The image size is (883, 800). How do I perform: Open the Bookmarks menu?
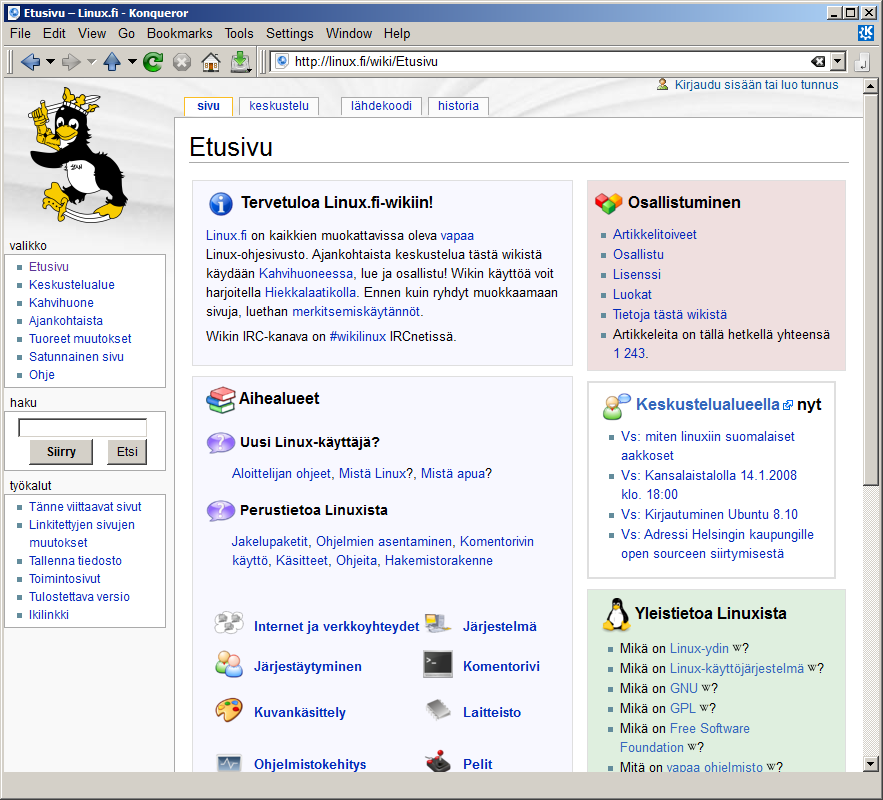pyautogui.click(x=179, y=33)
